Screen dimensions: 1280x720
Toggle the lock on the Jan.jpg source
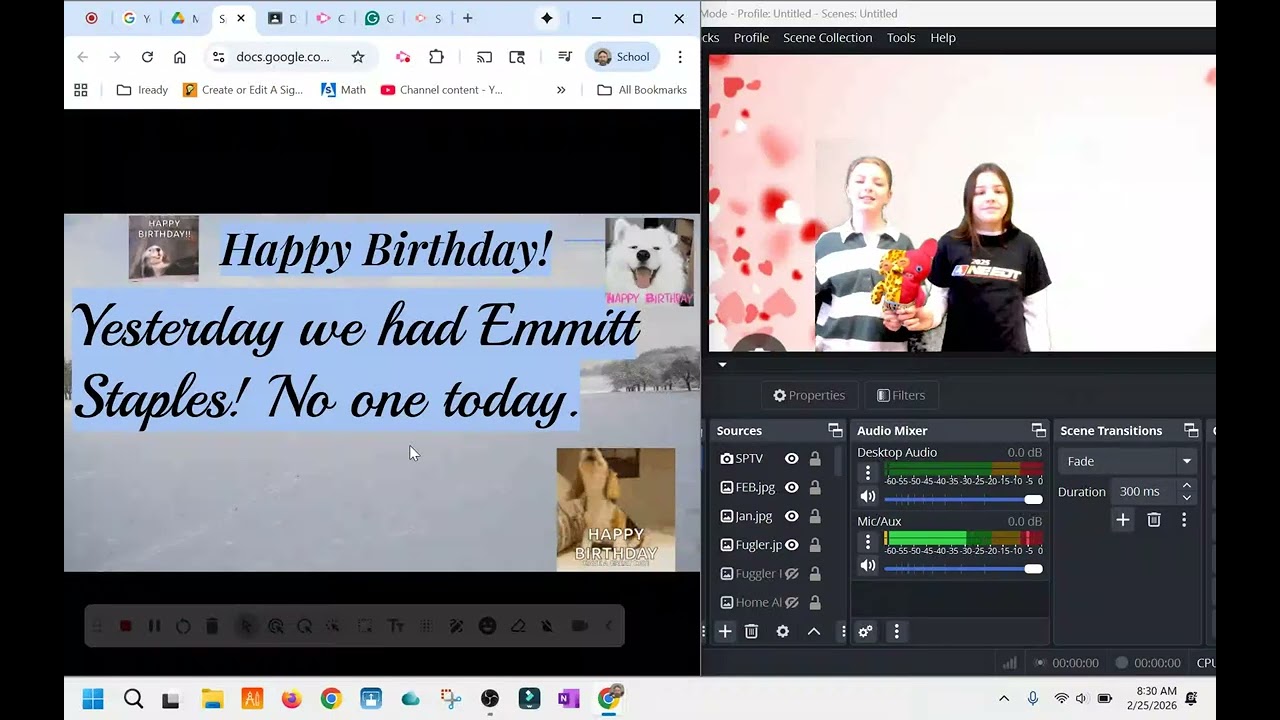point(815,517)
